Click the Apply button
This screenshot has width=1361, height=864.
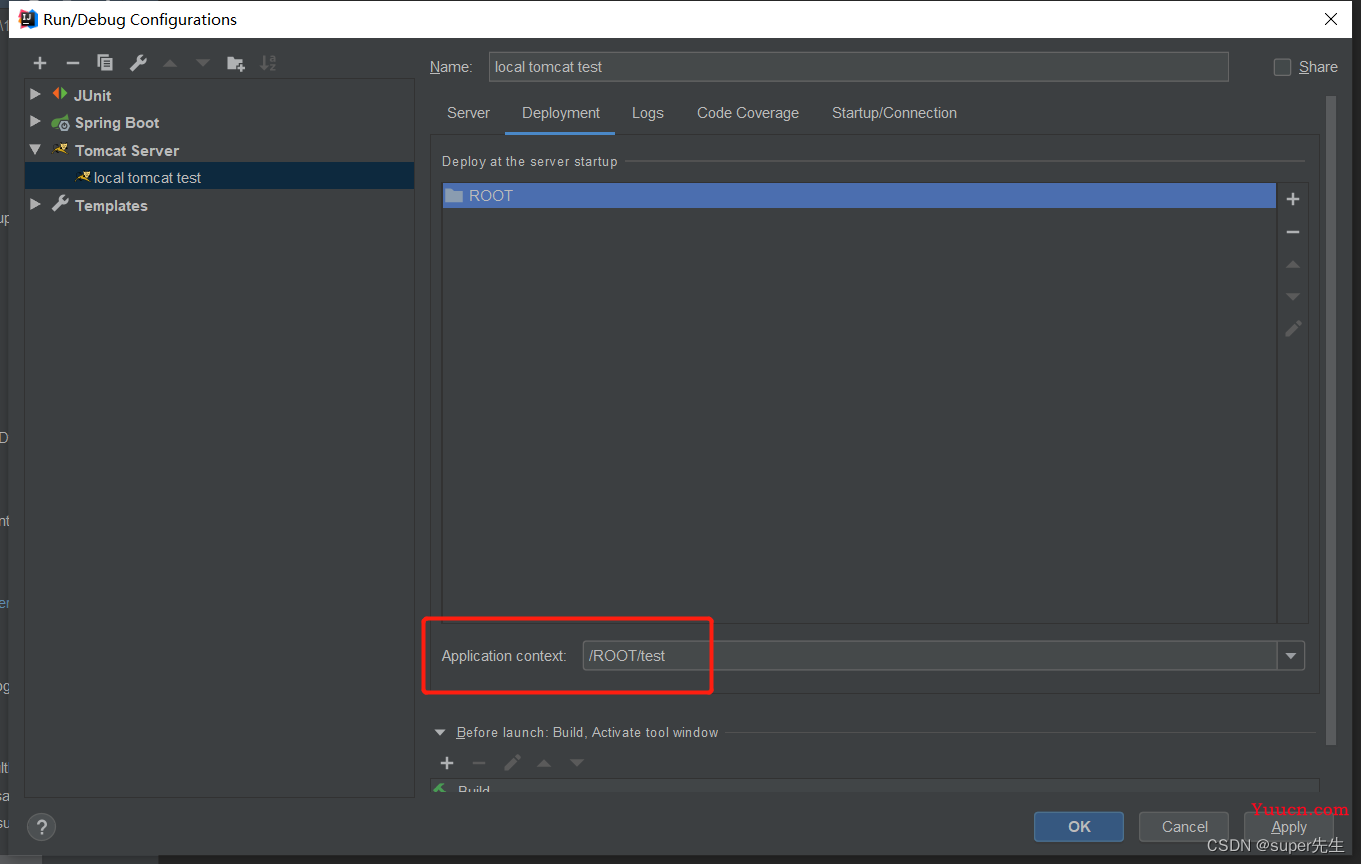tap(1289, 827)
